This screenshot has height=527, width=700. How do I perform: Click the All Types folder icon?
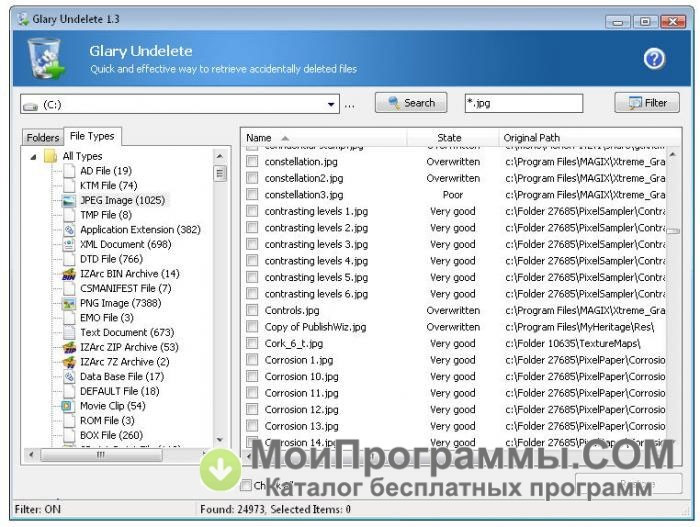coord(50,156)
